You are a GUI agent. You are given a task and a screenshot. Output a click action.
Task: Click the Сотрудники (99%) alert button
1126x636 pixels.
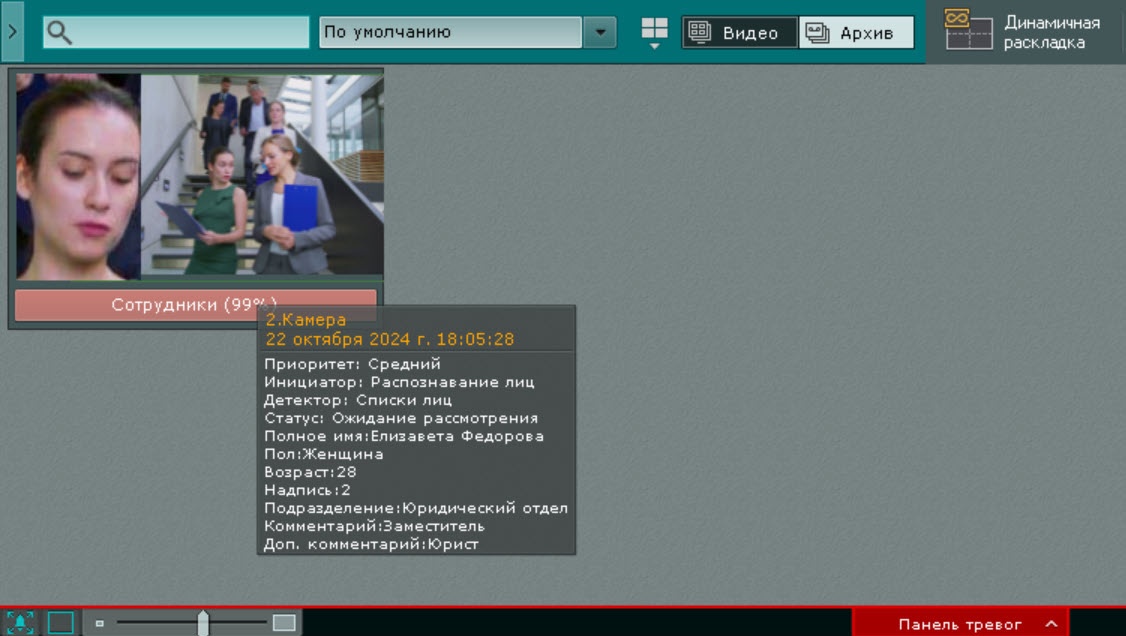[195, 305]
